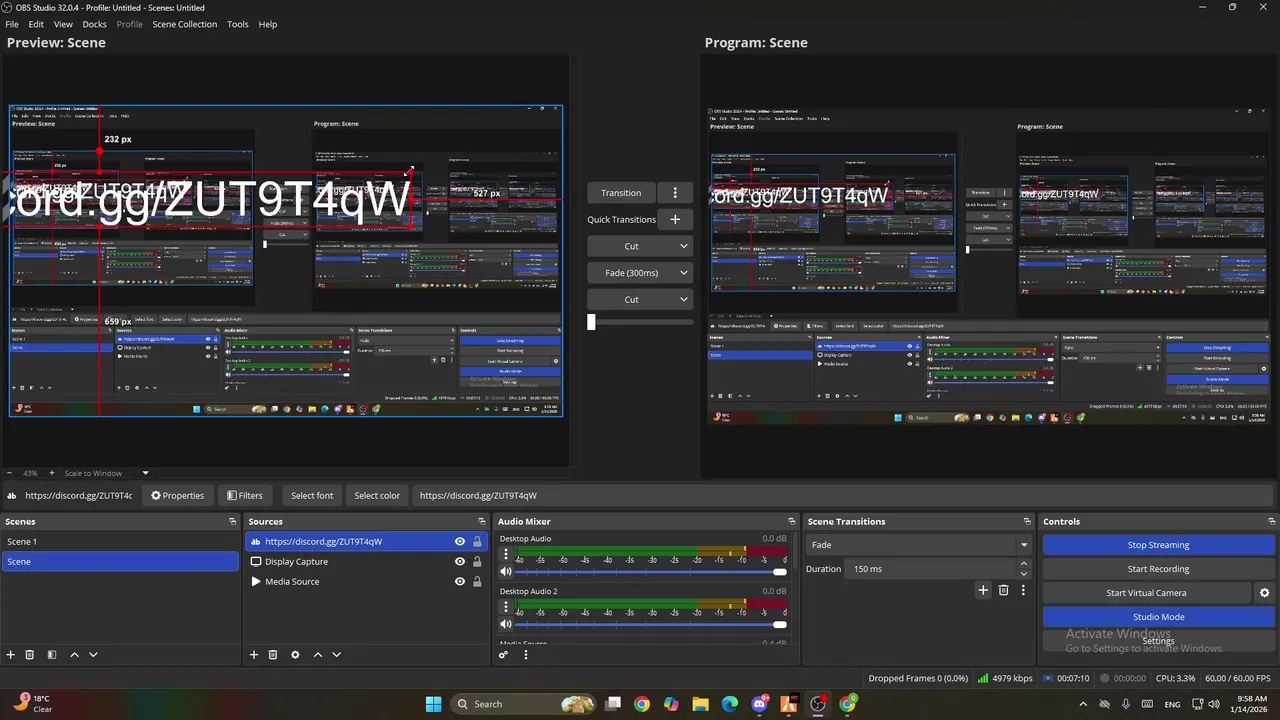Open Desktop Audio 2 three-dot options

coord(506,607)
